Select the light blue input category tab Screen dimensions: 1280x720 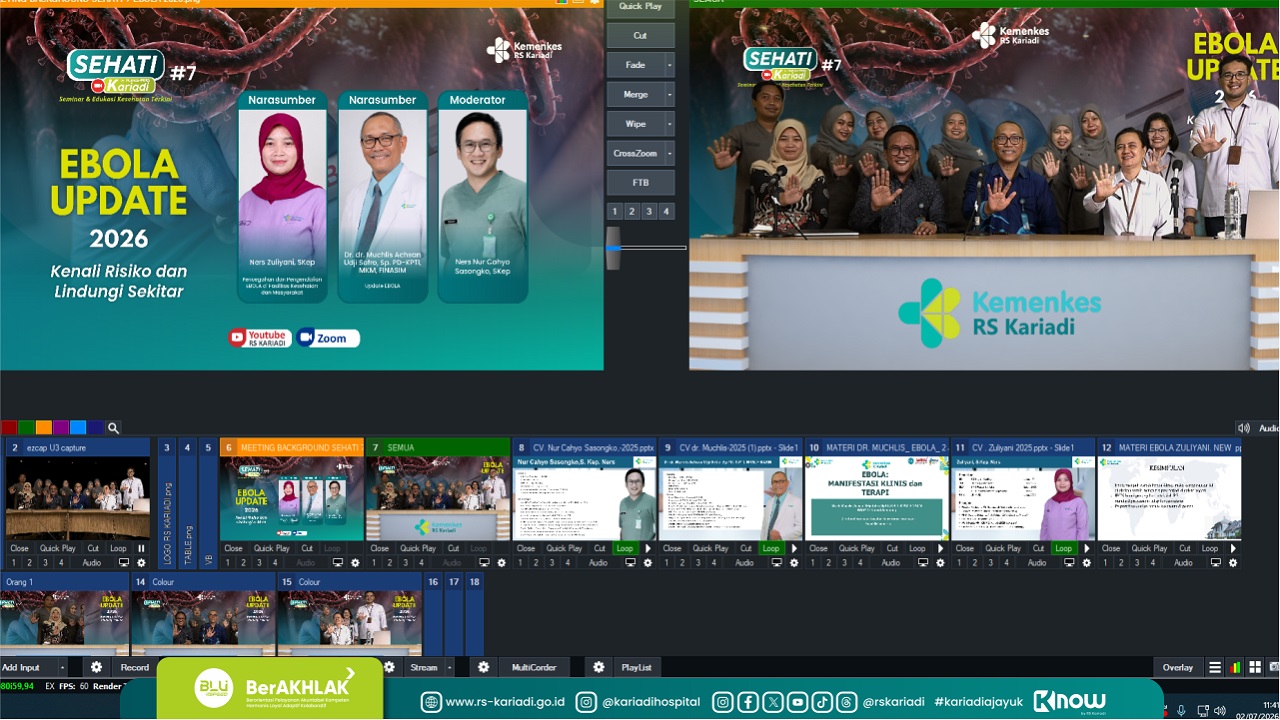click(78, 428)
